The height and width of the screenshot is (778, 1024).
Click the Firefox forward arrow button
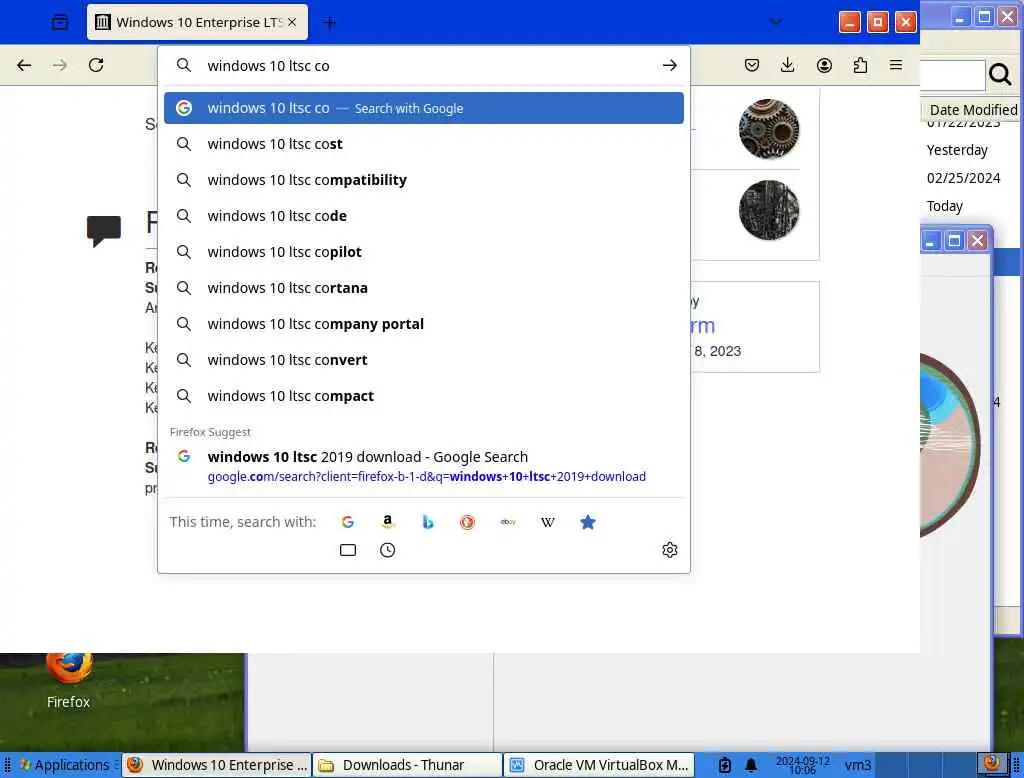pyautogui.click(x=60, y=65)
